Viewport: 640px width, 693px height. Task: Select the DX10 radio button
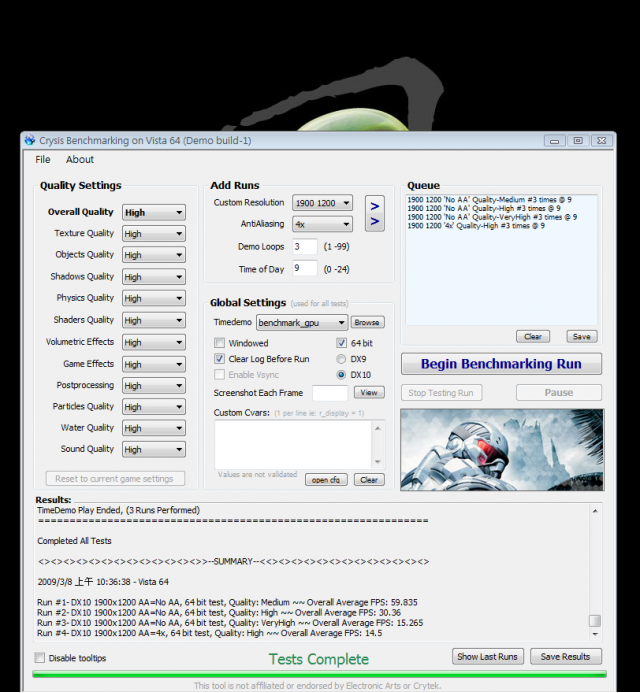341,375
